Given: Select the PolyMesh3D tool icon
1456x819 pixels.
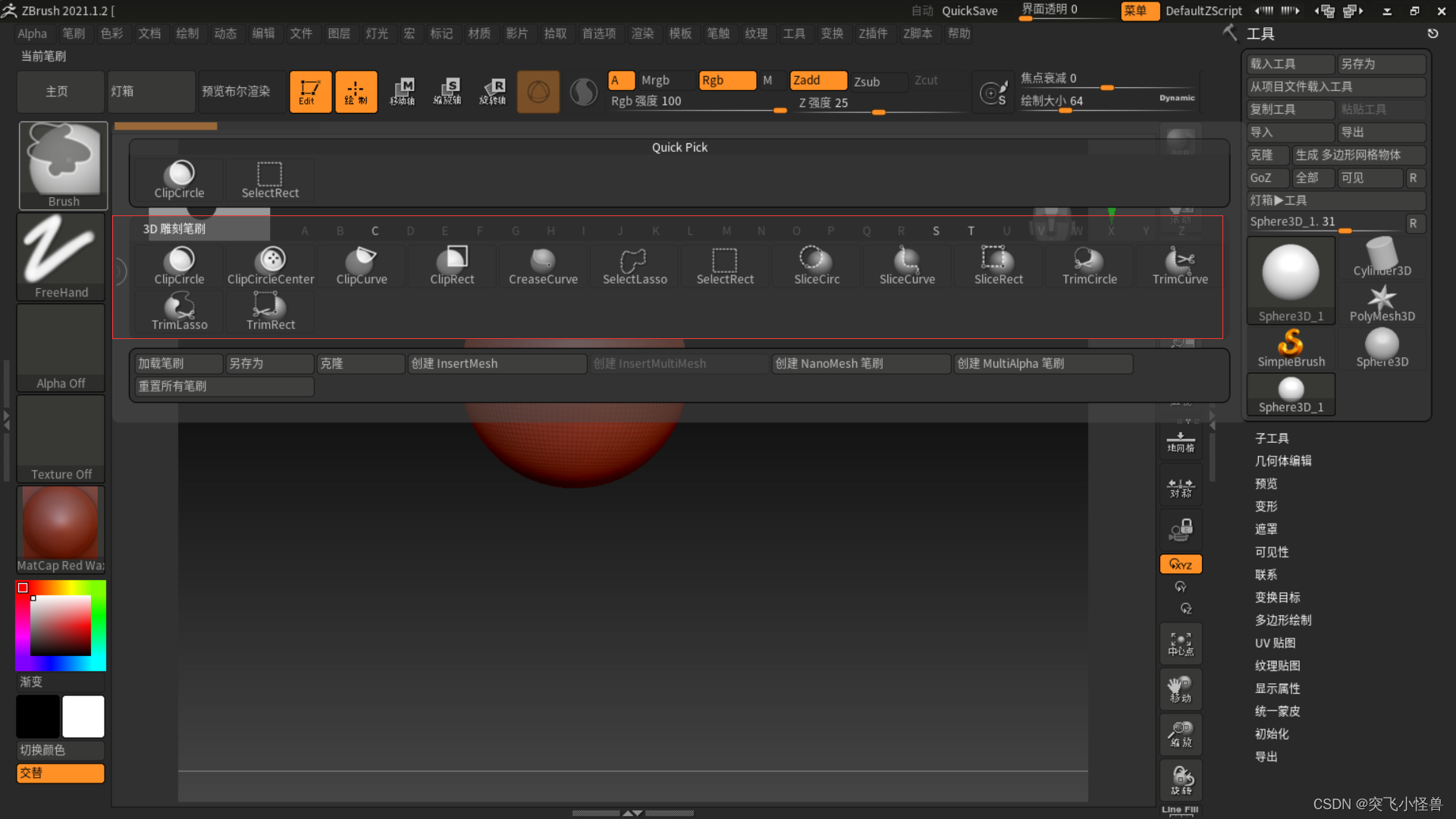Looking at the screenshot, I should coord(1382,303).
